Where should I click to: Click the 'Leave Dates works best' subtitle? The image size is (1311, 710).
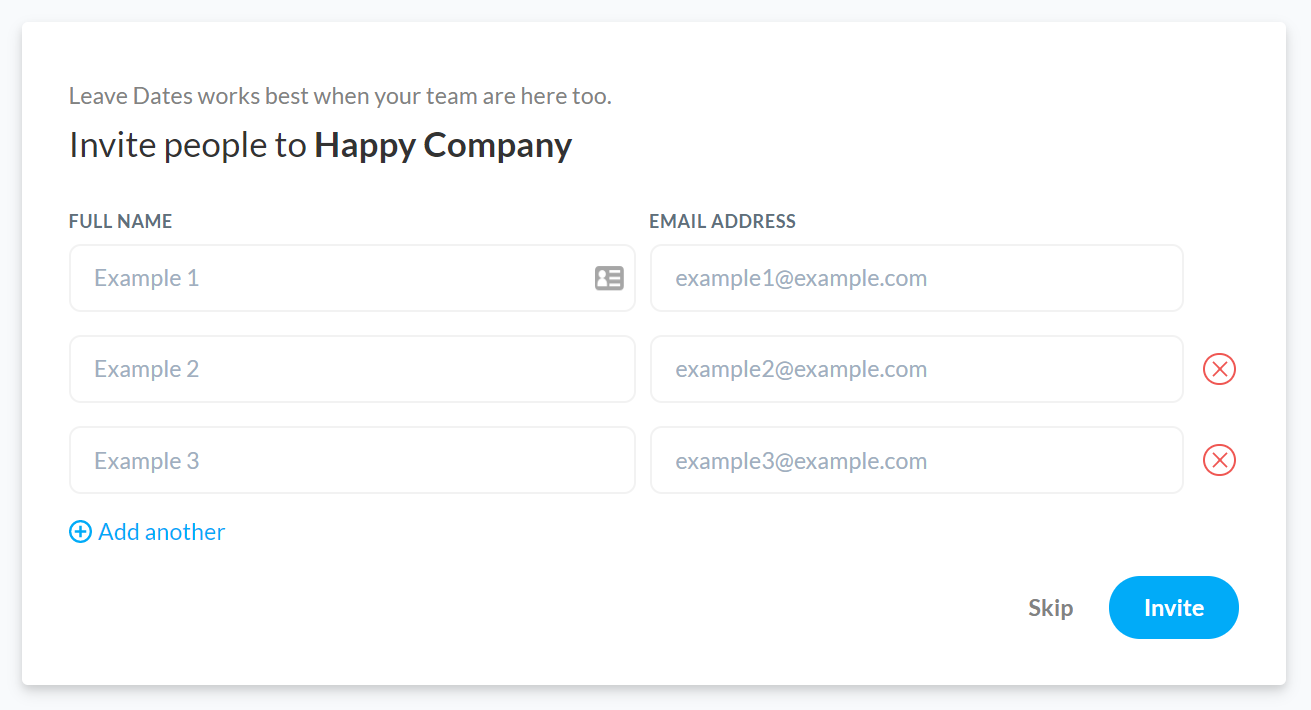(340, 97)
